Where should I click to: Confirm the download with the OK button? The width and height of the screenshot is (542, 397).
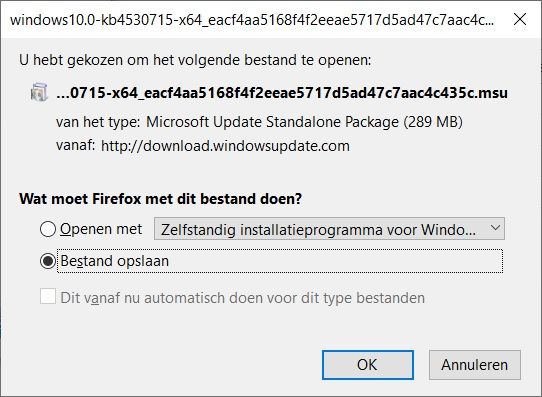tap(368, 365)
